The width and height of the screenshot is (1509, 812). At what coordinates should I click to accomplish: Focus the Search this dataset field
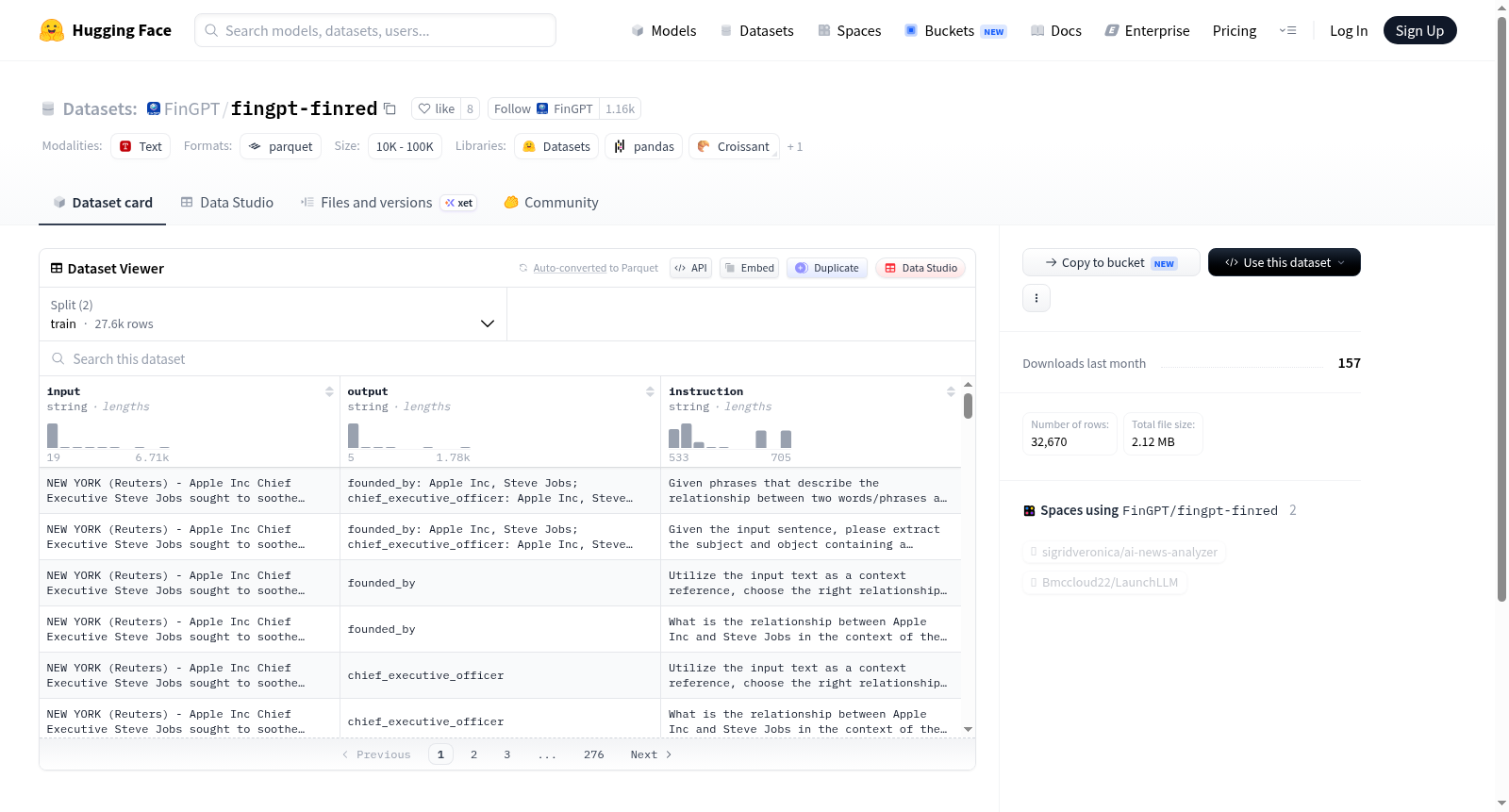click(507, 358)
